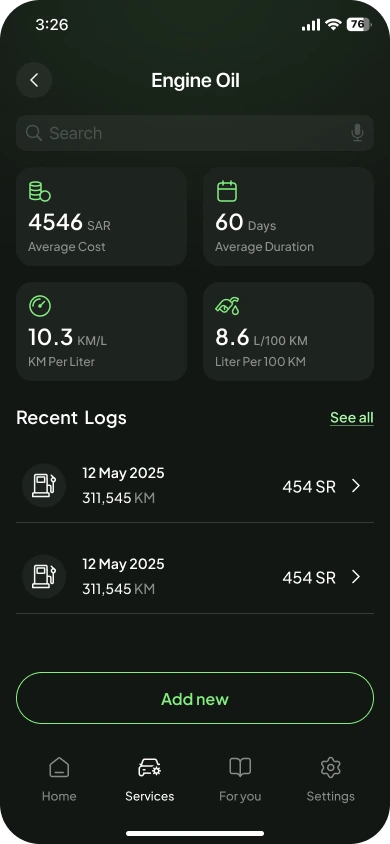Tap the fuel pump icon of first log

44,486
